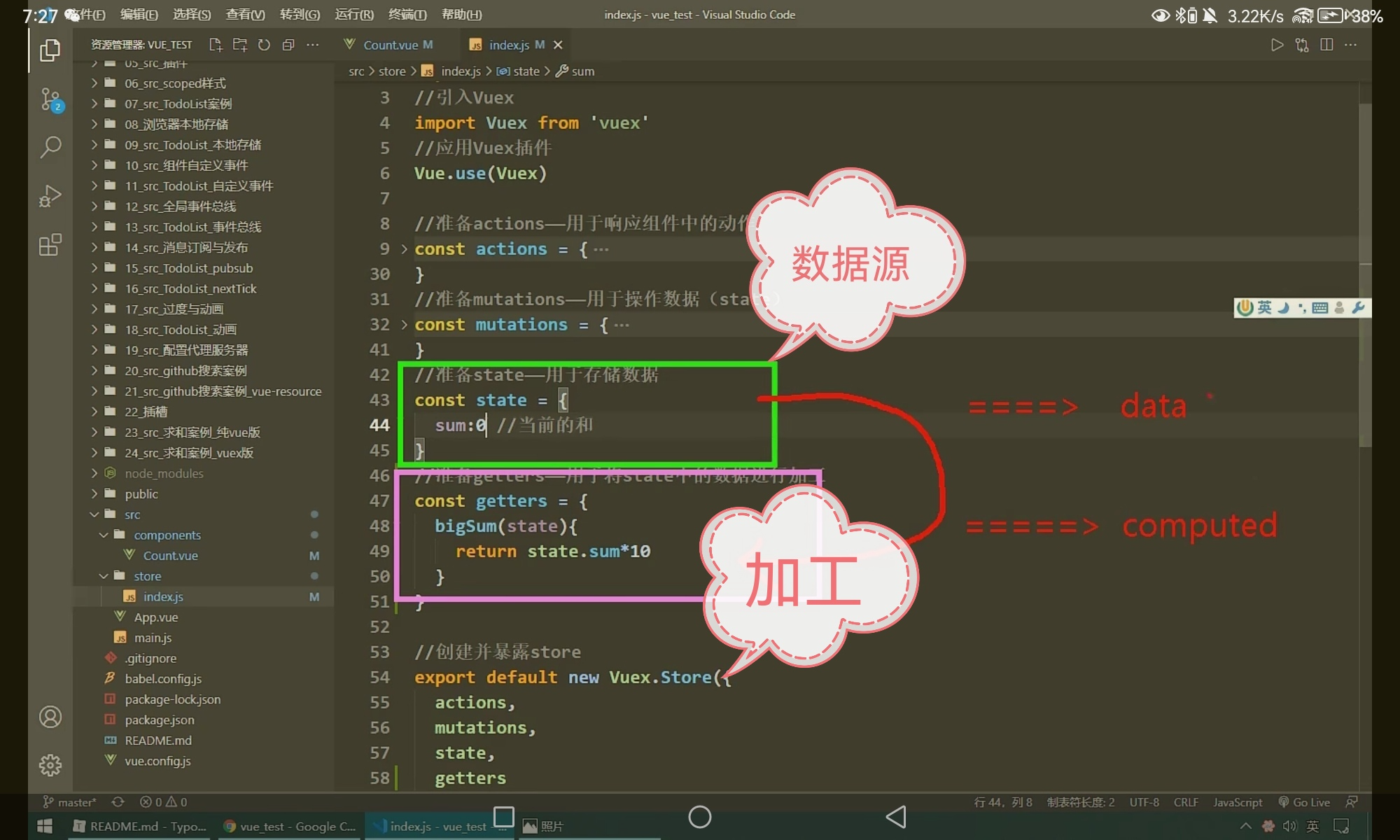The image size is (1400, 840).
Task: Click the New File icon in explorer
Action: click(x=216, y=45)
